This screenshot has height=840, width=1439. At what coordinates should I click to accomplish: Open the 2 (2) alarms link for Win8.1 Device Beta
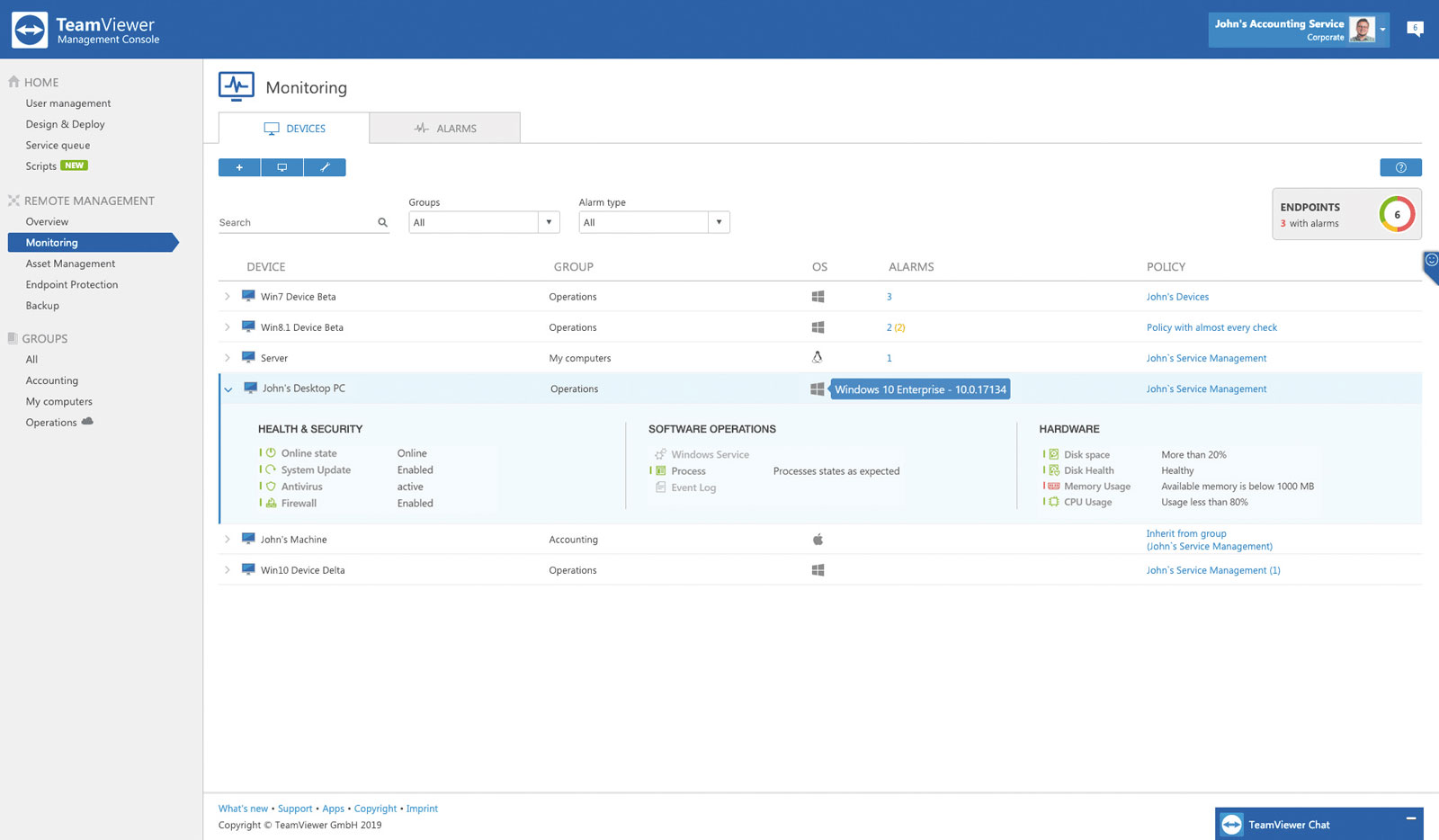point(896,327)
